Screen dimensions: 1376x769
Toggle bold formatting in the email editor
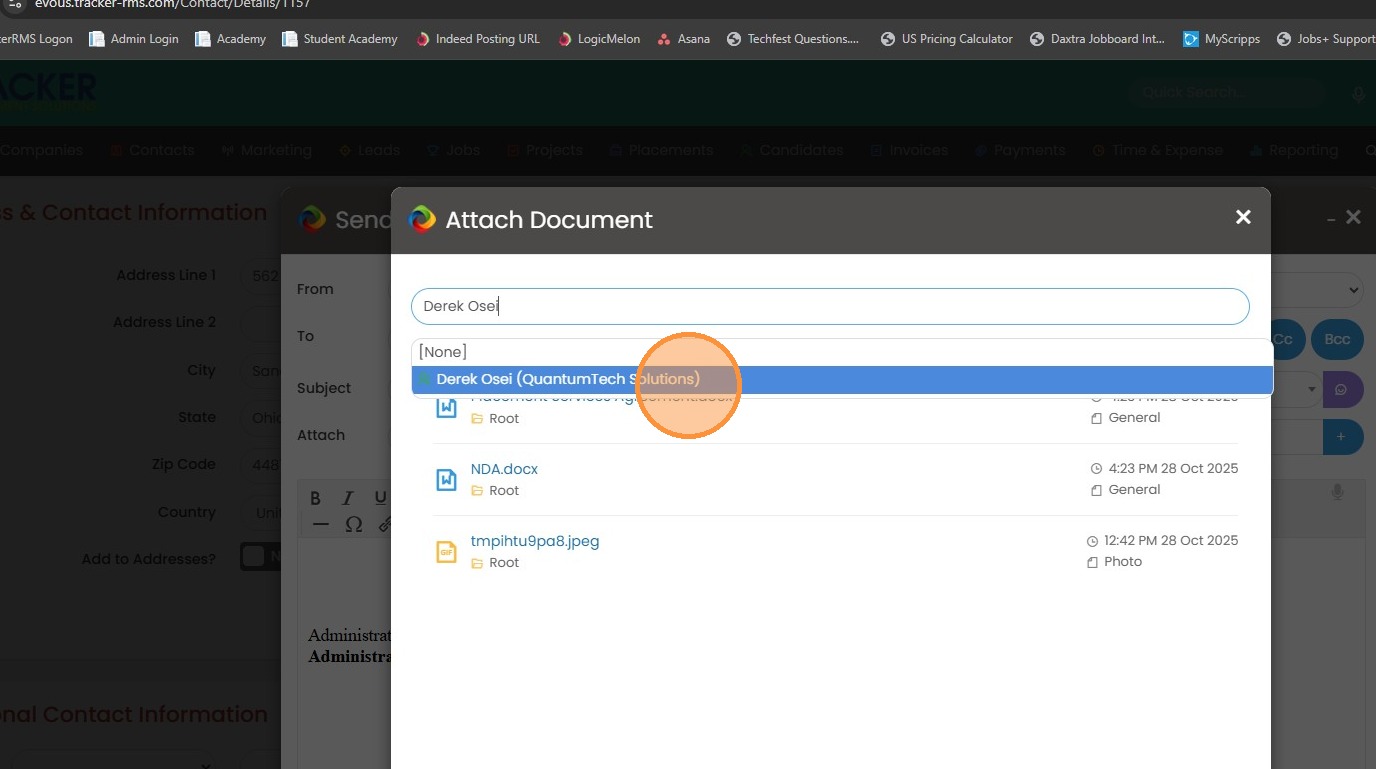(x=315, y=498)
